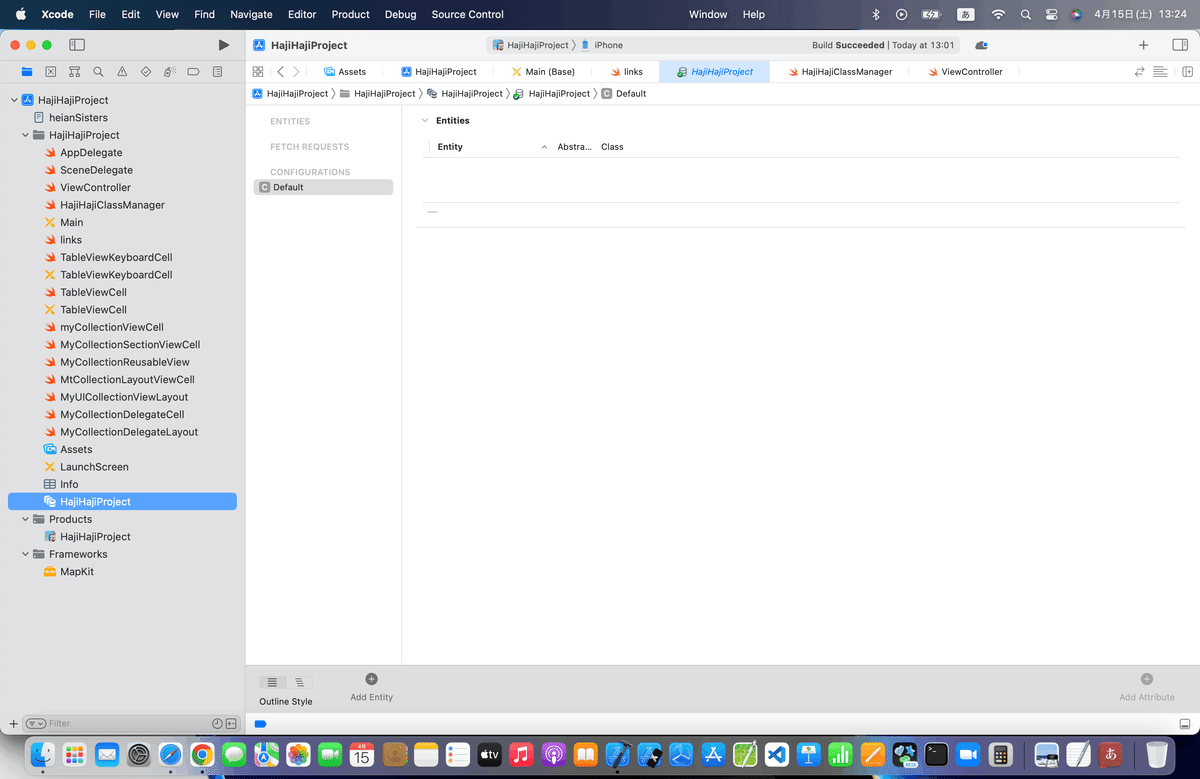This screenshot has width=1200, height=779.
Task: Click the related items grid icon
Action: 258,72
